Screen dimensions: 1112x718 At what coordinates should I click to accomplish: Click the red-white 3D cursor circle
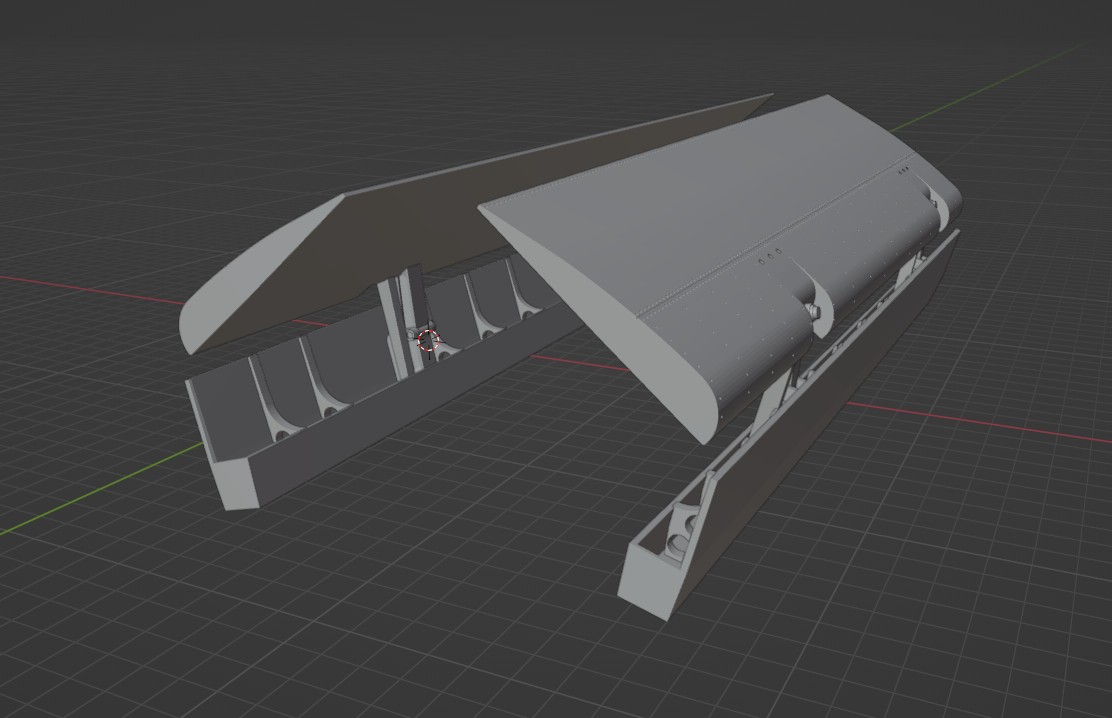point(428,341)
